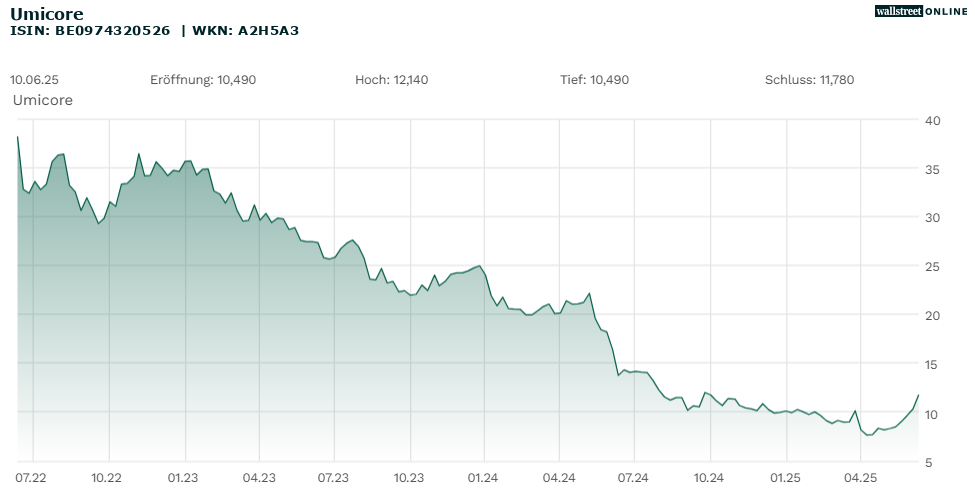Click the 01.25 x-axis date label
This screenshot has height=489, width=975.
click(786, 478)
